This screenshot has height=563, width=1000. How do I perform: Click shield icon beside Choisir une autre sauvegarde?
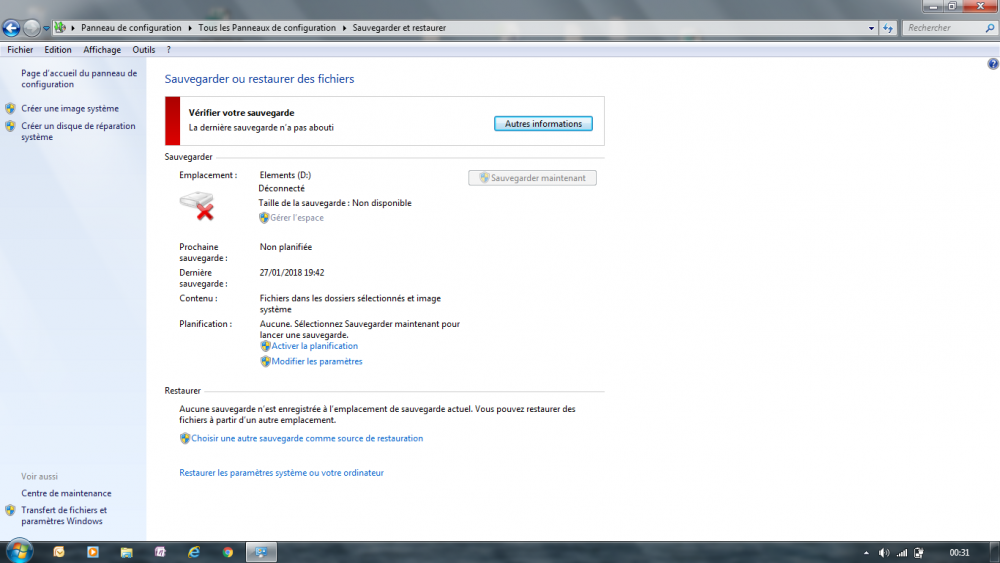pyautogui.click(x=185, y=438)
